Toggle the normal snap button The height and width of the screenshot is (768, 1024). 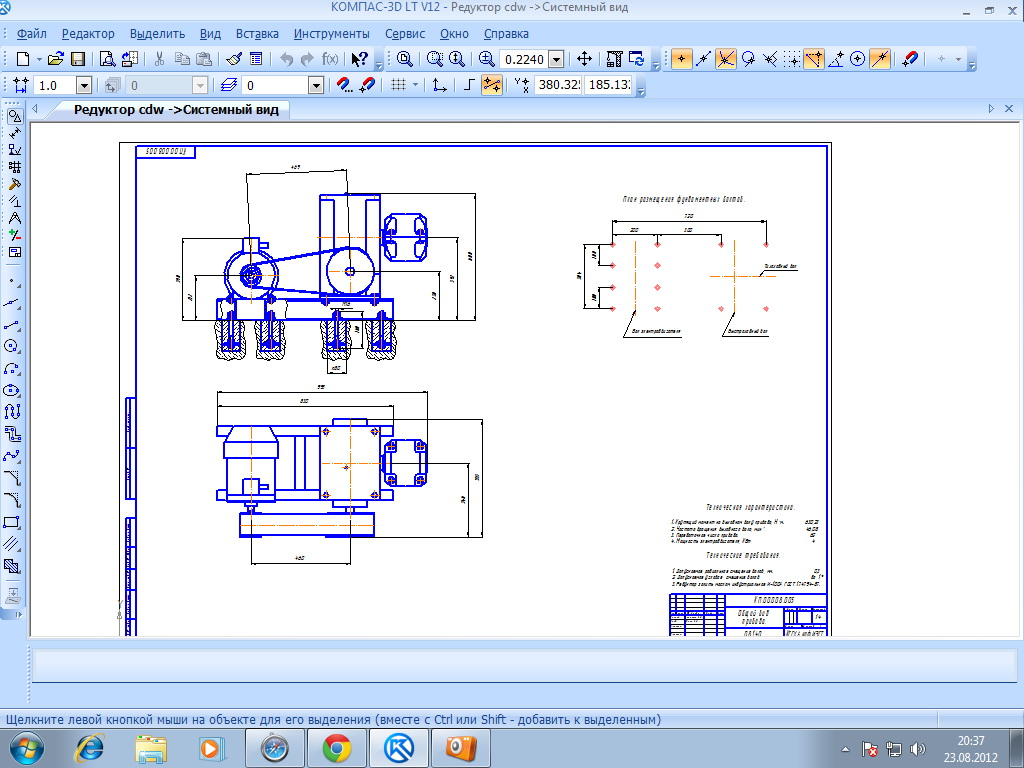click(x=771, y=59)
